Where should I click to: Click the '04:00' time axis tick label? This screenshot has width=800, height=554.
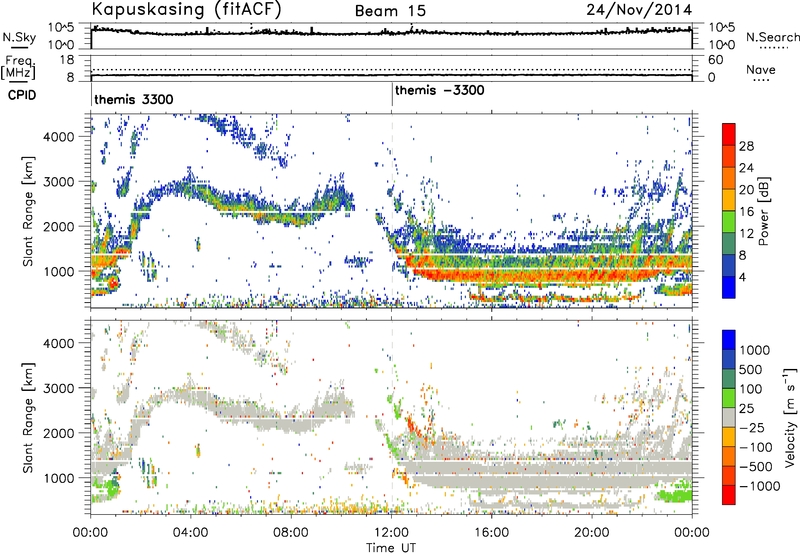[190, 533]
